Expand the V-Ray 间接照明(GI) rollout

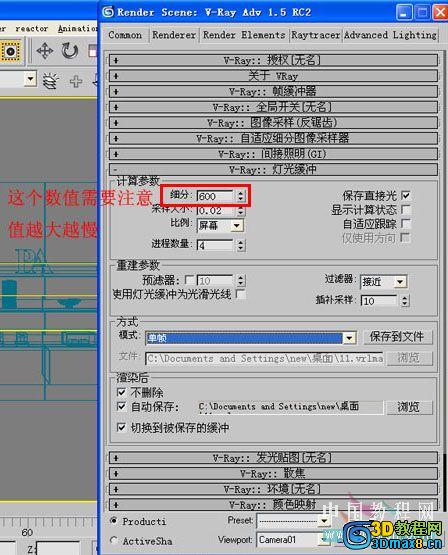(x=273, y=154)
